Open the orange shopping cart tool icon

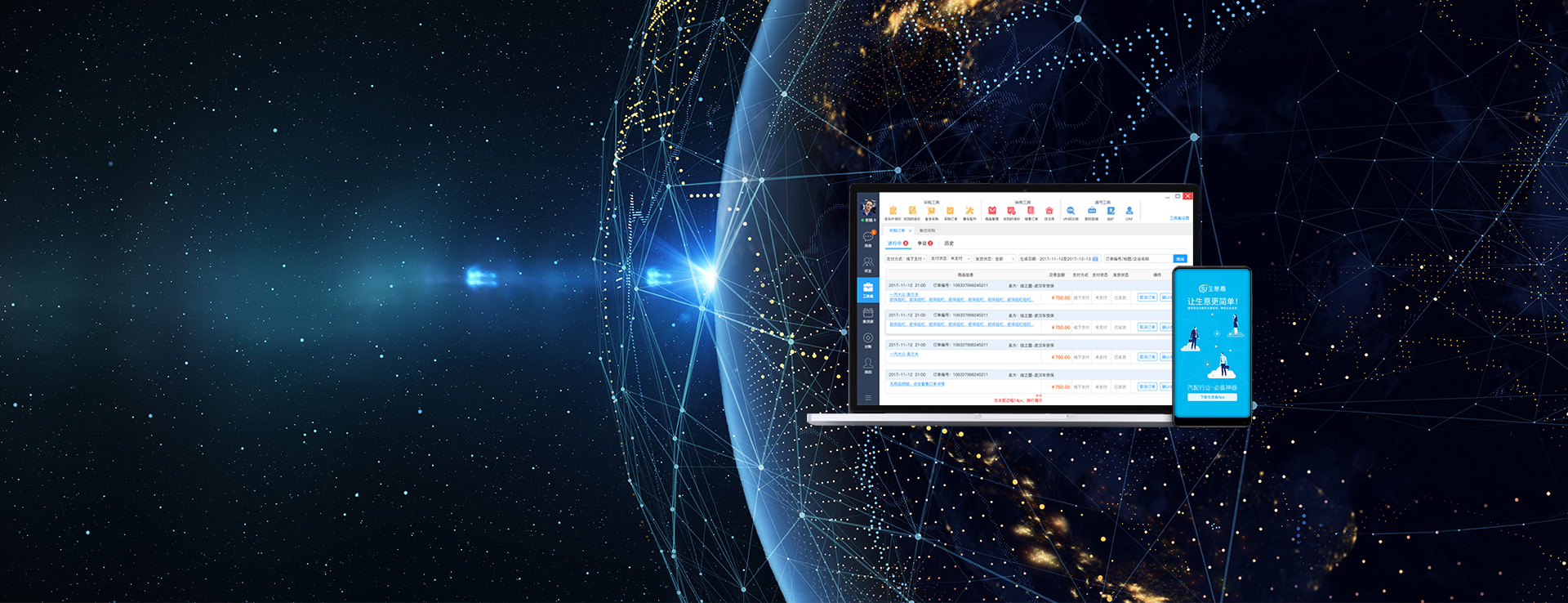pyautogui.click(x=931, y=211)
